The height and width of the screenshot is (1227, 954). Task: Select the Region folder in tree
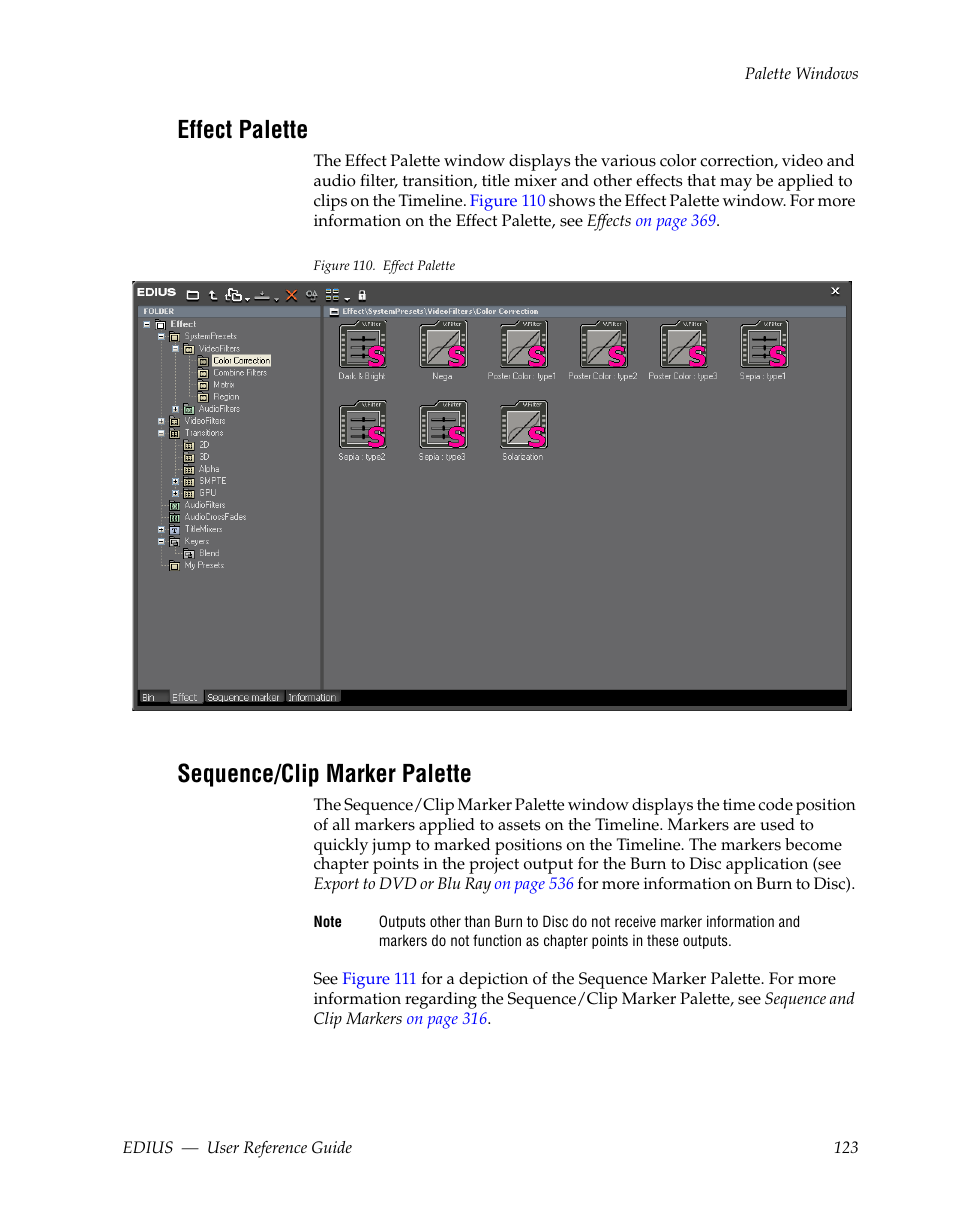[226, 397]
